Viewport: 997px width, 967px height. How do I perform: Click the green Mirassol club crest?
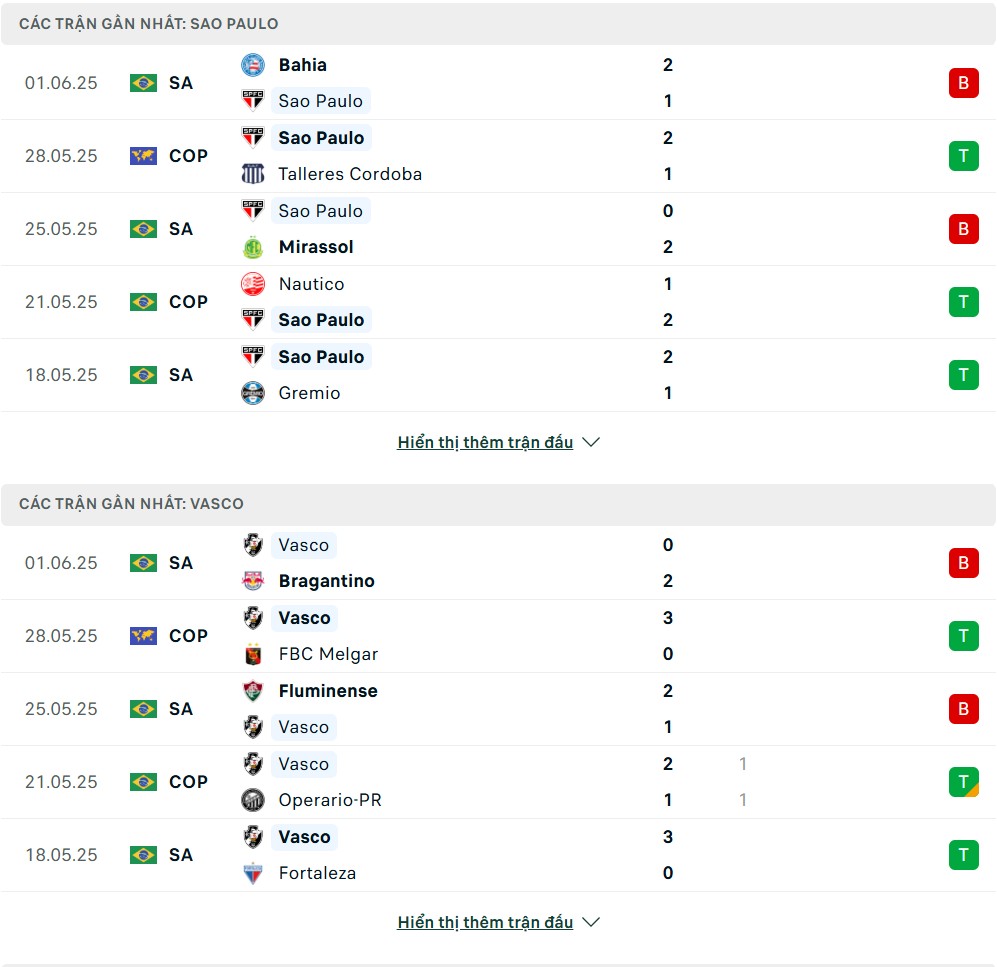pyautogui.click(x=252, y=247)
